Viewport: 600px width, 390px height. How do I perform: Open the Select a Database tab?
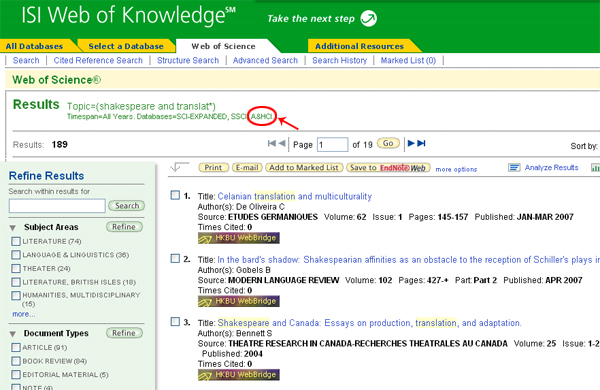pos(126,46)
